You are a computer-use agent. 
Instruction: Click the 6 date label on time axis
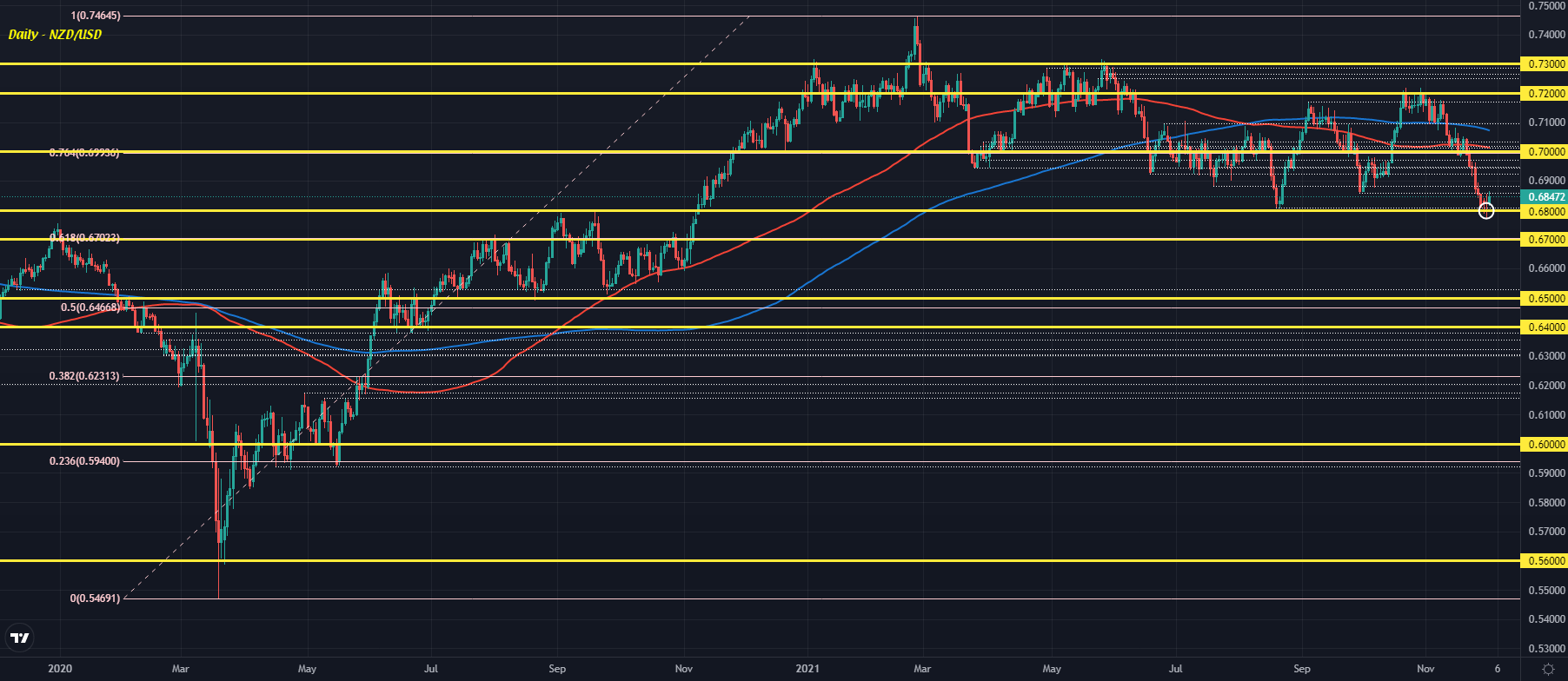point(1498,669)
